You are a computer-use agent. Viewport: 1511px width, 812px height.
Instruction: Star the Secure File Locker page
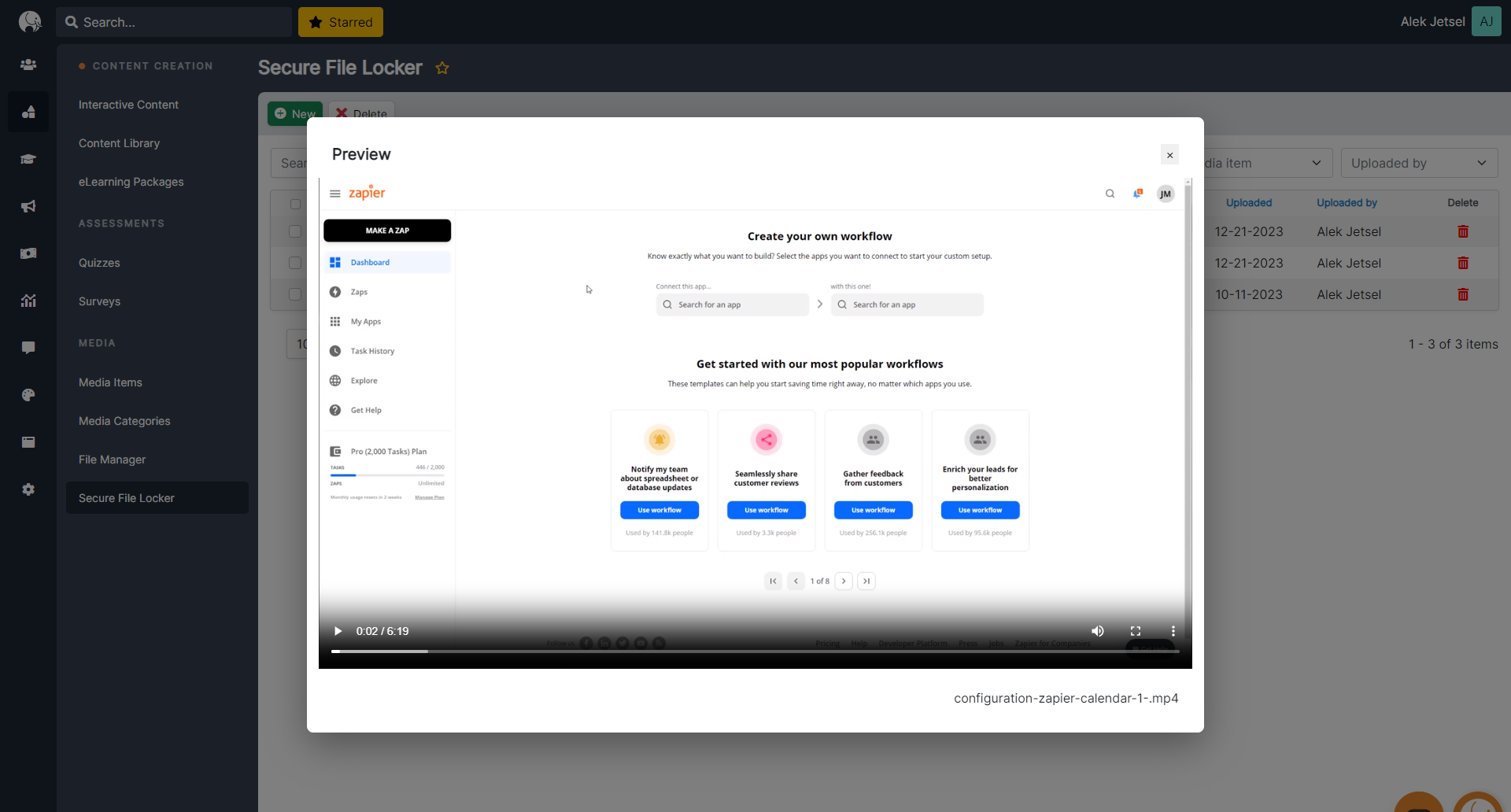[442, 68]
